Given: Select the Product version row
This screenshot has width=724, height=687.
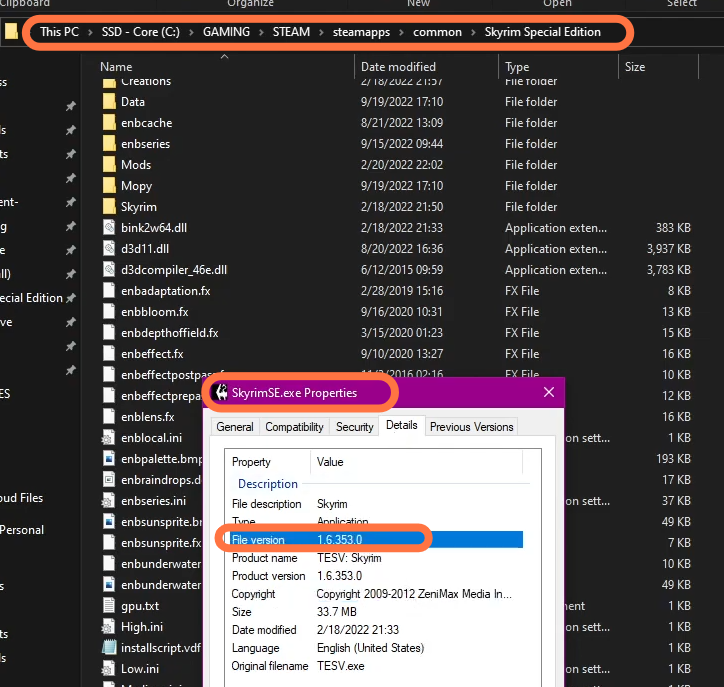Looking at the screenshot, I should [376, 576].
